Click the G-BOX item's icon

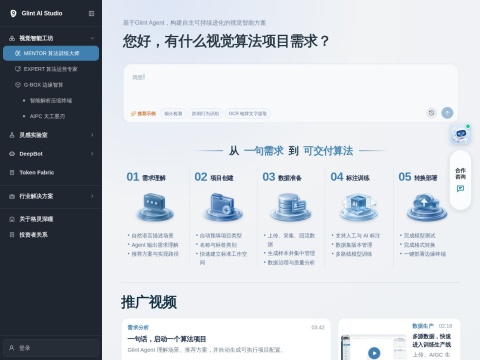18,85
